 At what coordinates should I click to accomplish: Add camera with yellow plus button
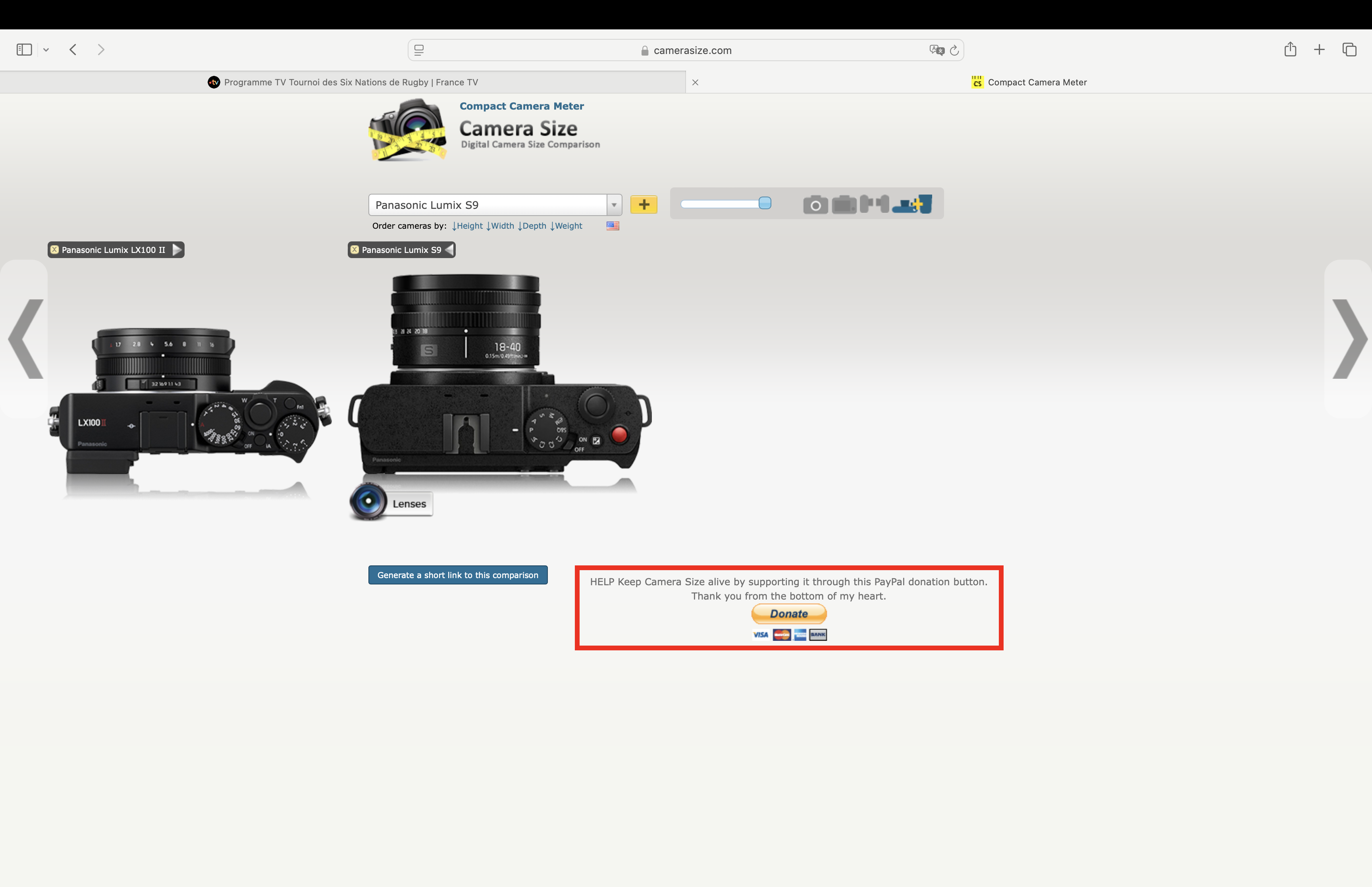[644, 204]
